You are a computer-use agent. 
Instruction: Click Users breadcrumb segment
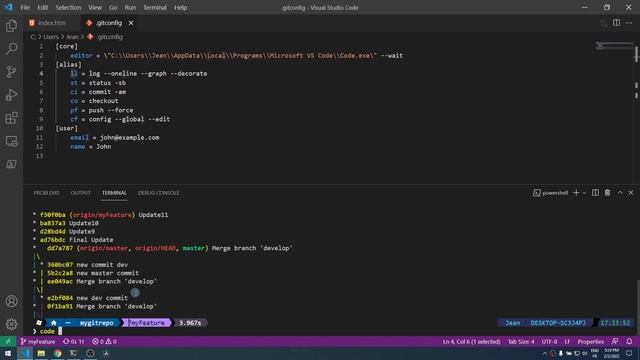[x=51, y=37]
